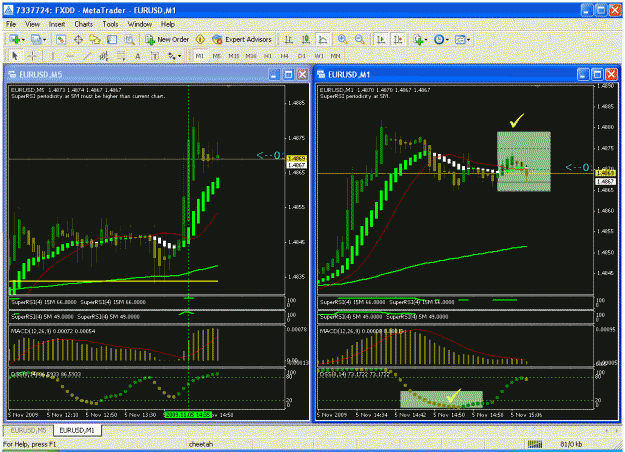Open the View menu
The image size is (625, 452).
click(32, 24)
